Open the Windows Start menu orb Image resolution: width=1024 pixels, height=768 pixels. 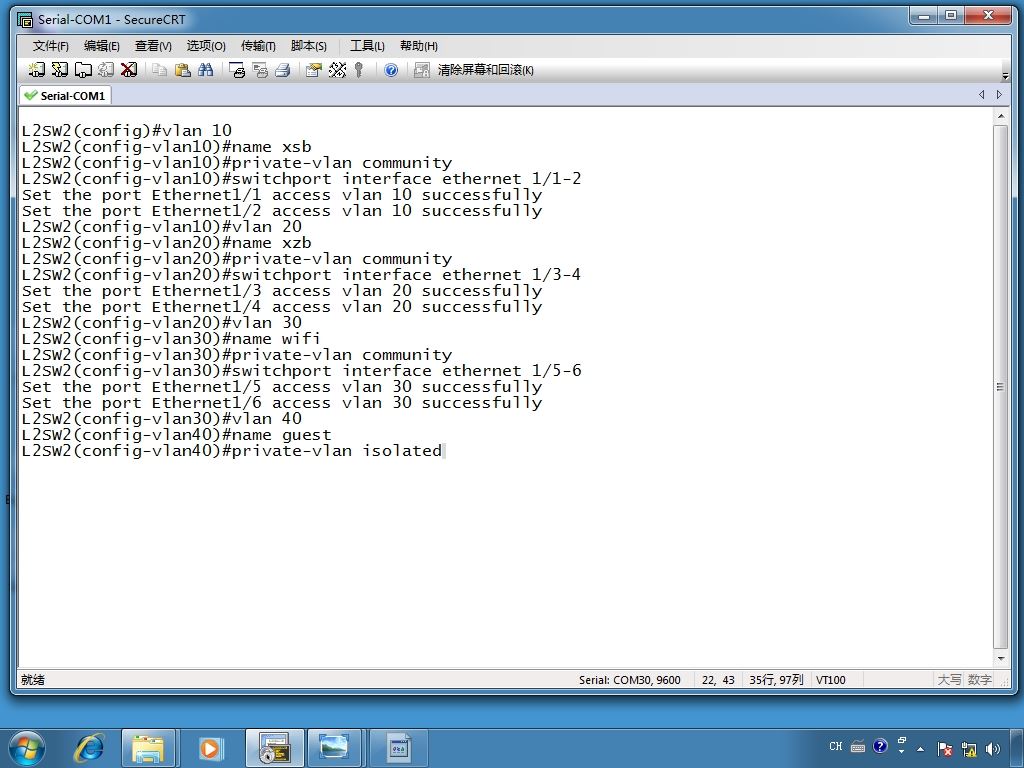coord(27,748)
